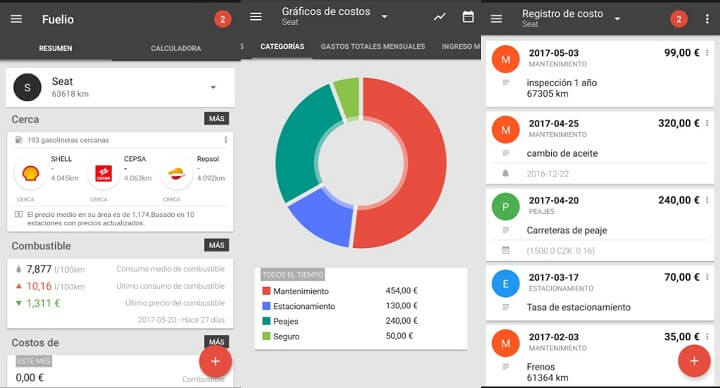The image size is (720, 388).
Task: Tap the red Mantenimiento legend swatch
Action: point(266,291)
